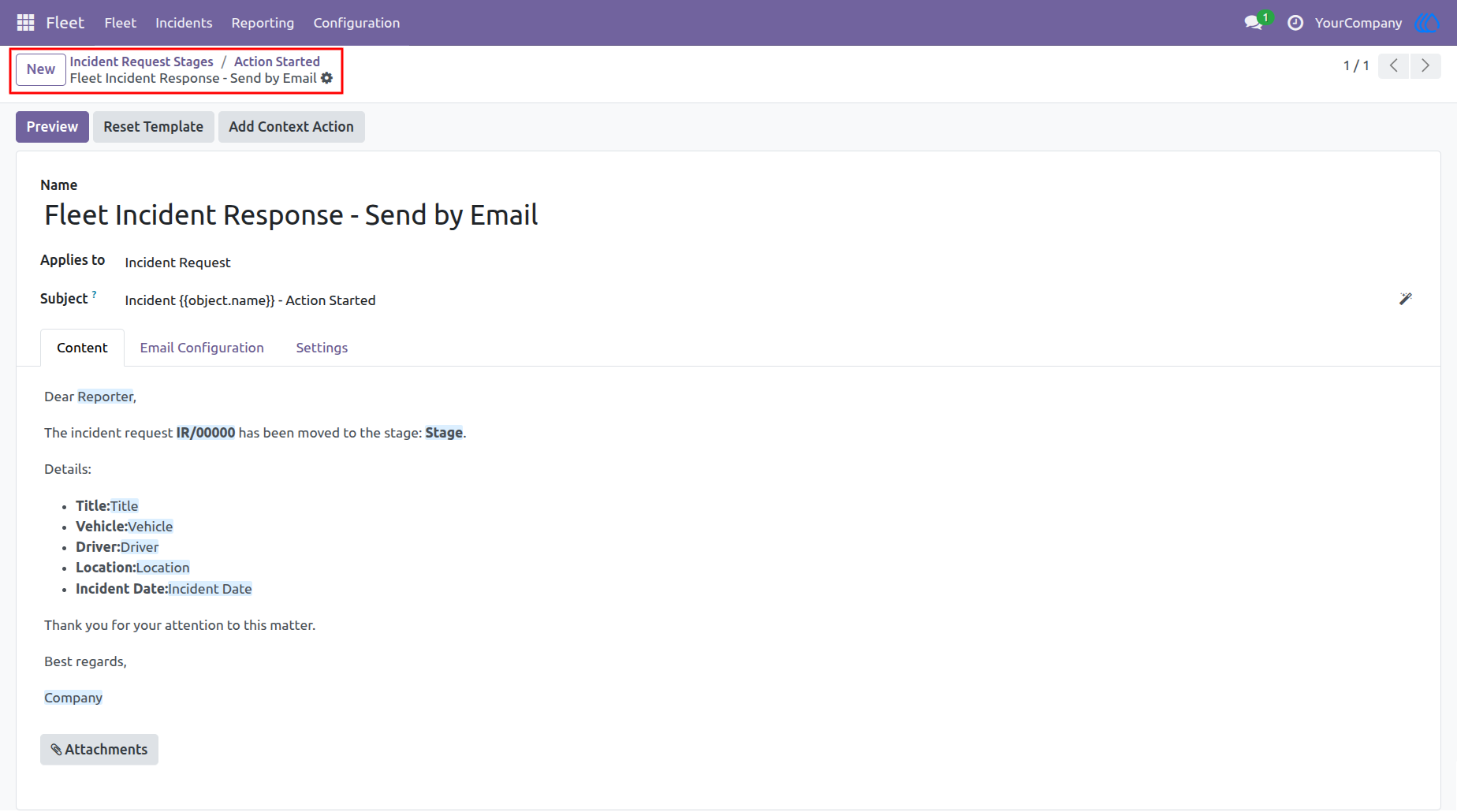Screen dimensions: 1457x812
Task: Click Reset Template button
Action: 154,127
